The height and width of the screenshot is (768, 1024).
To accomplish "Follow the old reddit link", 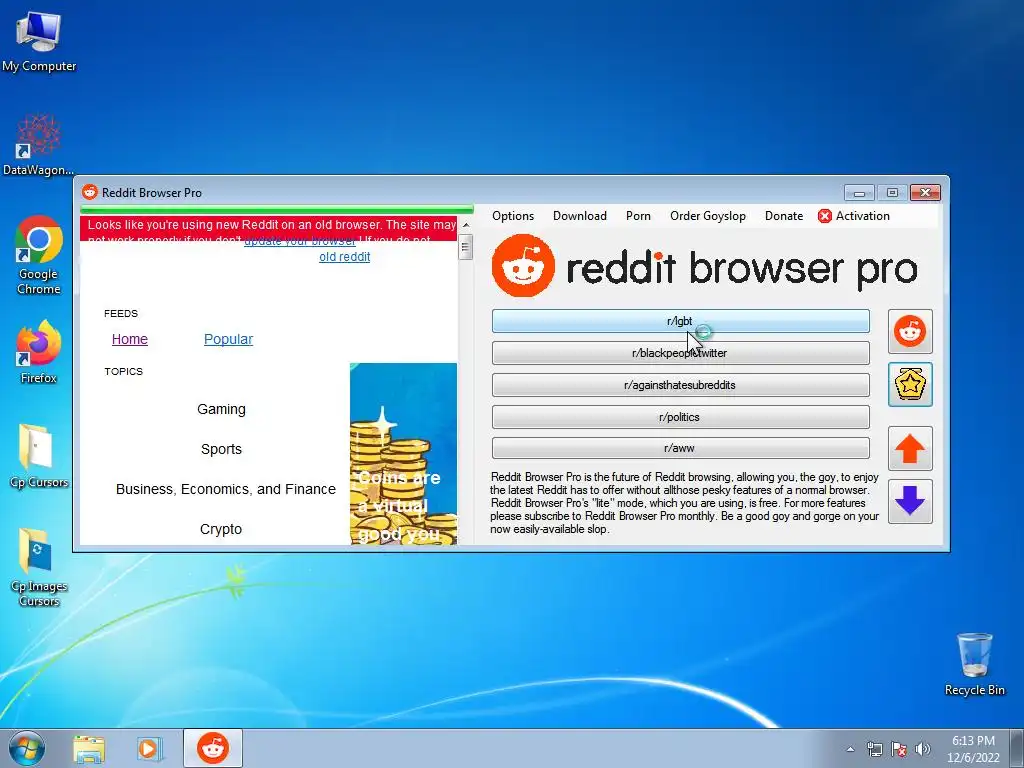I will point(344,257).
